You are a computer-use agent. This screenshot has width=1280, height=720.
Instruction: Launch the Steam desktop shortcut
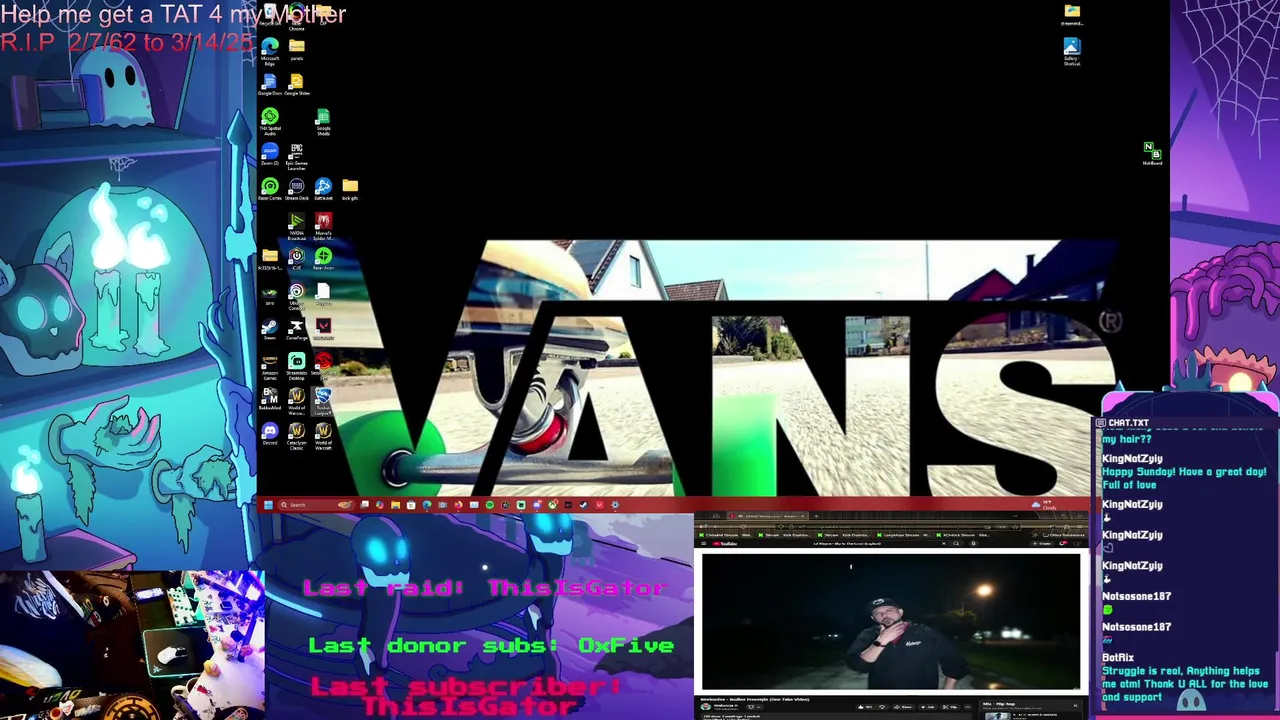[x=270, y=330]
